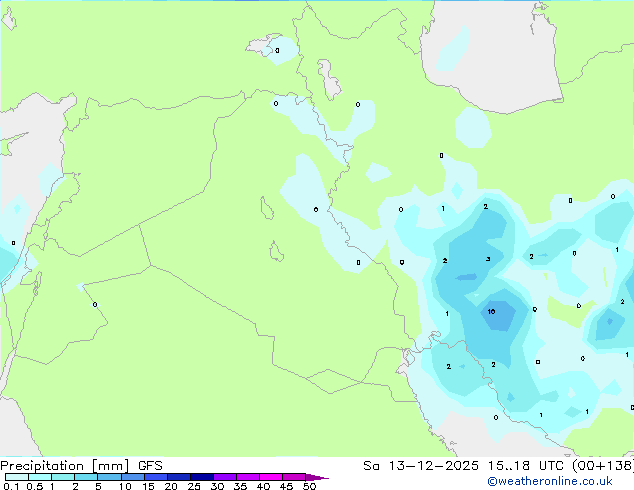Click the 5–10 mm legend swatch
This screenshot has height=490, width=634.
(x=109, y=477)
